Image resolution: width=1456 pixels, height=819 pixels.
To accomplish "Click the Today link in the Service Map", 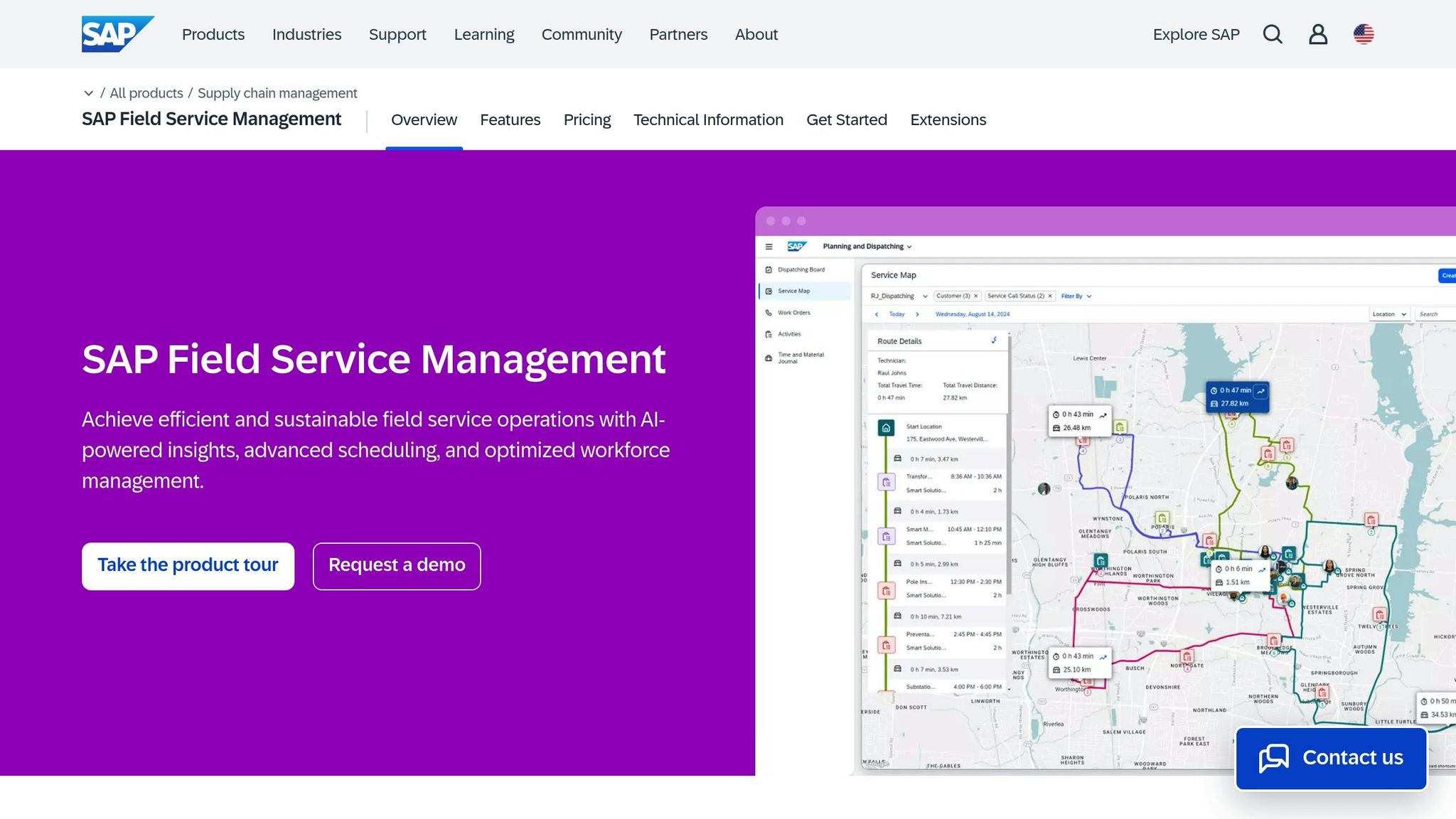I will point(897,314).
